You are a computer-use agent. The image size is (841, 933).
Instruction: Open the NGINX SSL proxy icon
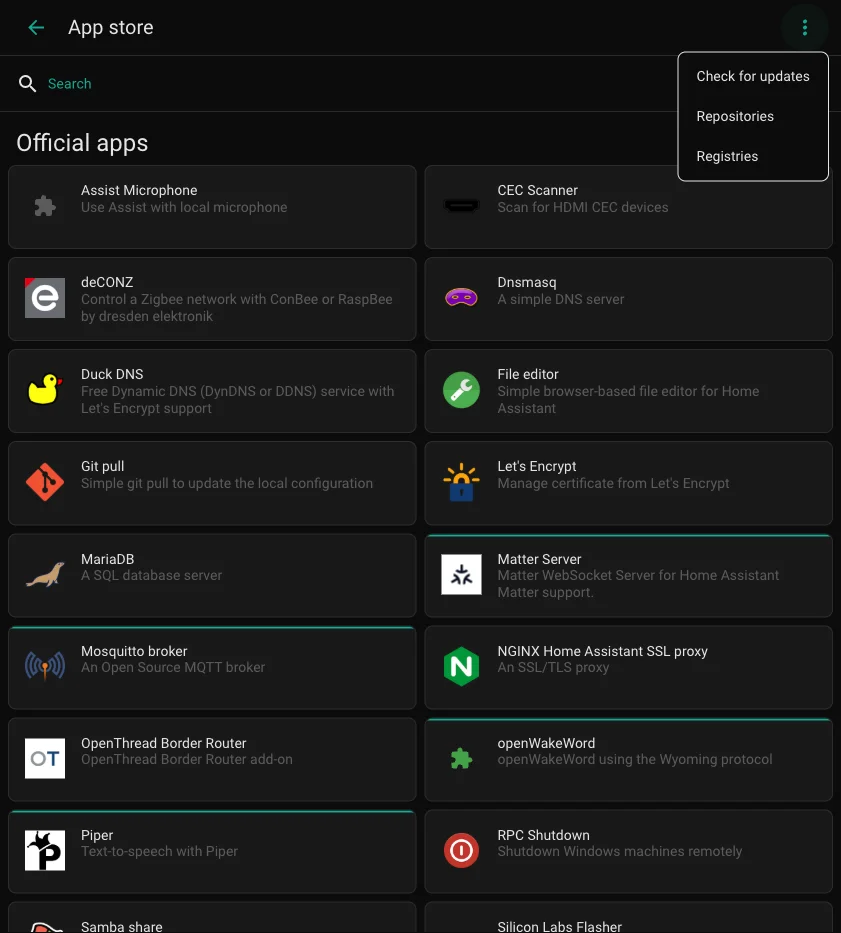point(460,667)
